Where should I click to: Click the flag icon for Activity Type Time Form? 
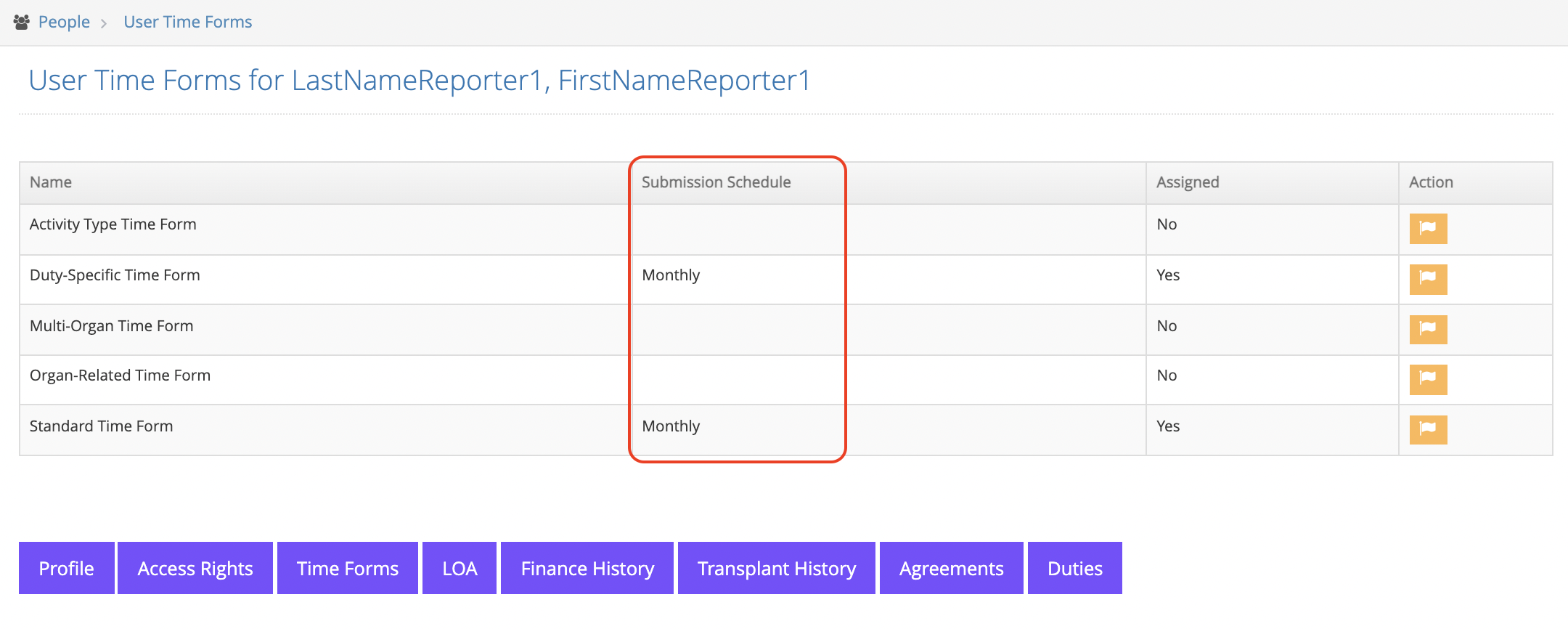point(1428,229)
